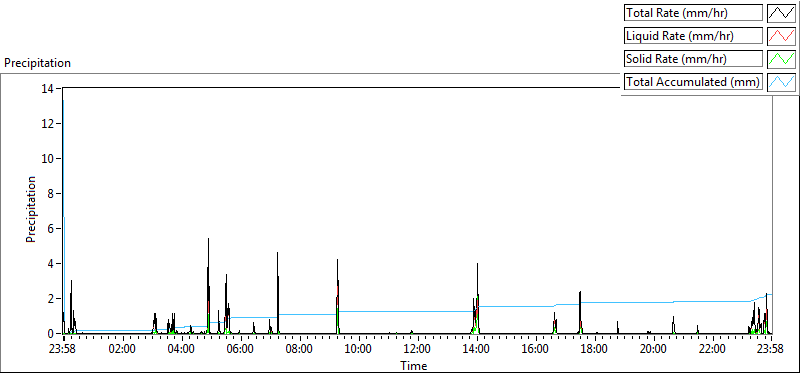Screen dimensions: 800x373
Task: Click the Total Rate black line icon
Action: click(x=781, y=13)
